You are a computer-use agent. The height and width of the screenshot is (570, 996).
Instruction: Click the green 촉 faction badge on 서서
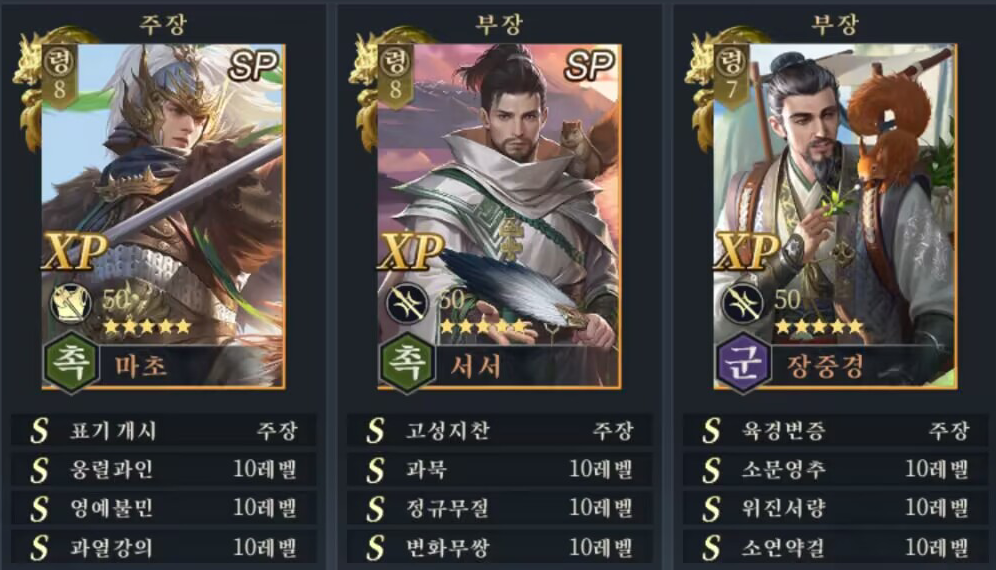click(407, 360)
